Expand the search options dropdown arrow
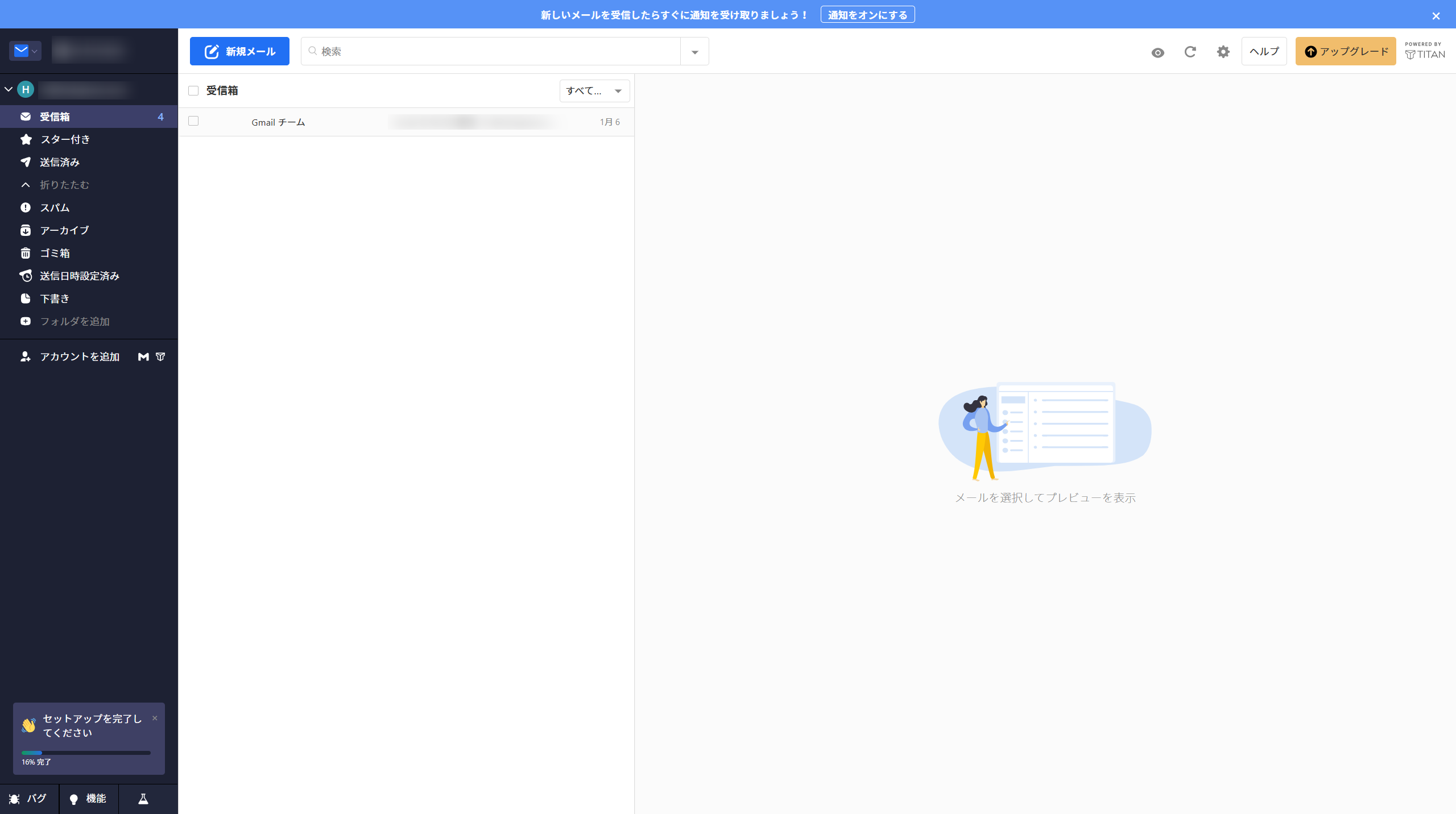1456x814 pixels. 694,52
